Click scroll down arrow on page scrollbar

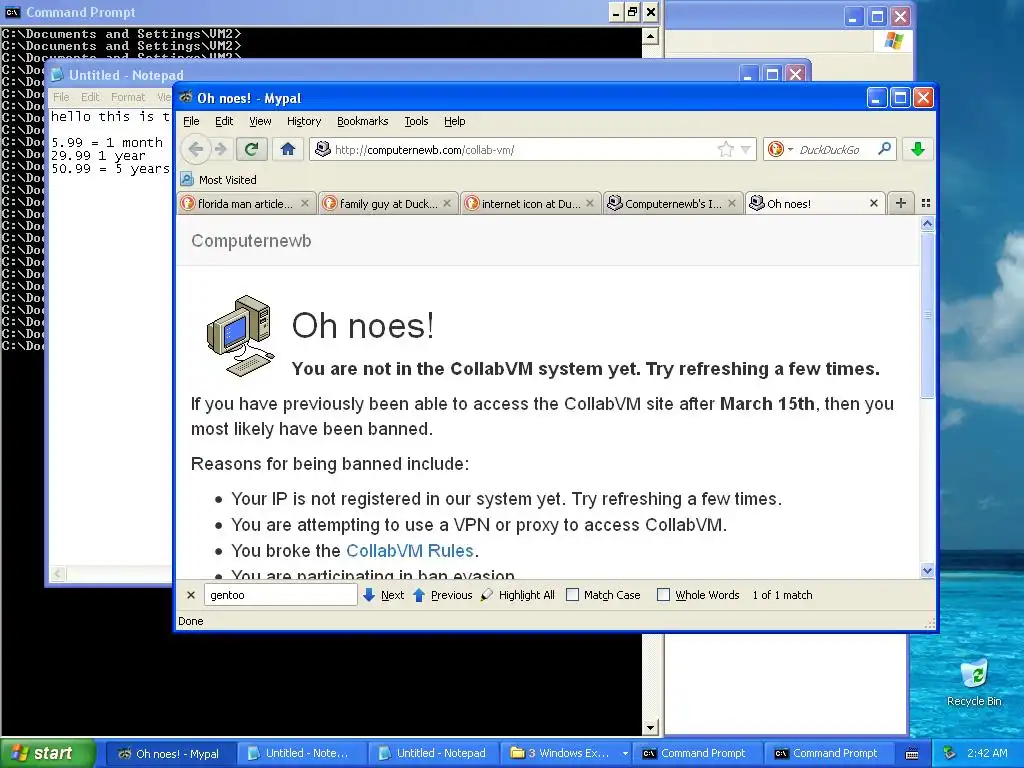pos(927,571)
